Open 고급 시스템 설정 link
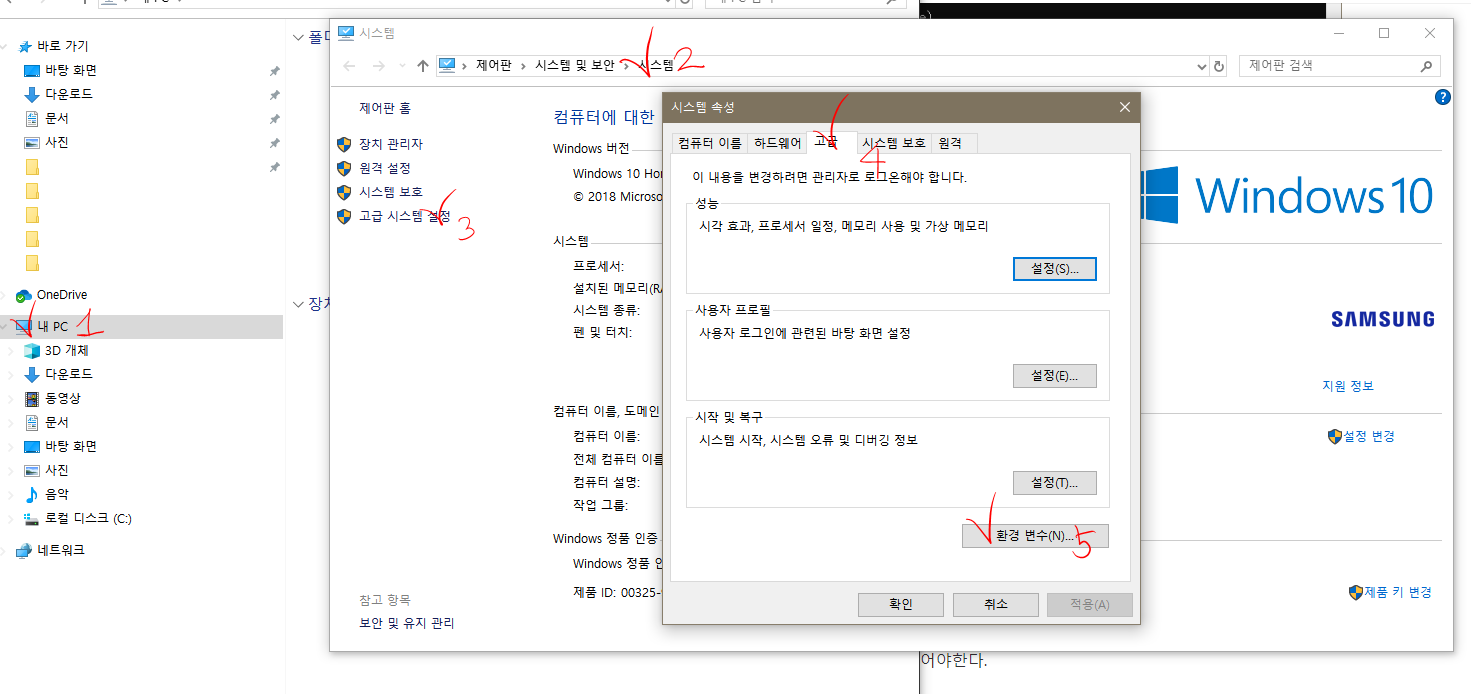The width and height of the screenshot is (1471, 694). pos(405,216)
